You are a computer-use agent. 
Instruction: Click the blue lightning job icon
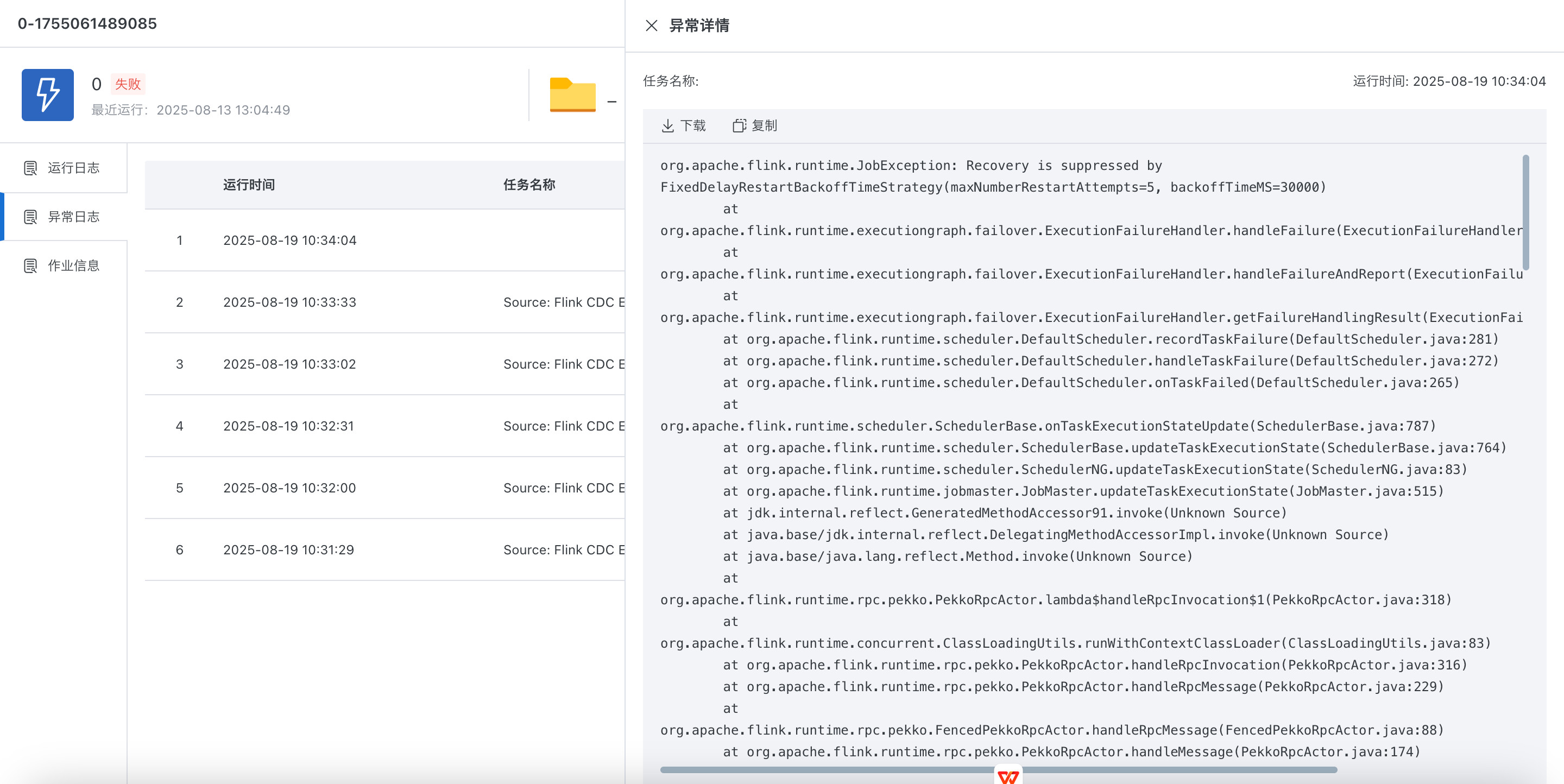[48, 94]
